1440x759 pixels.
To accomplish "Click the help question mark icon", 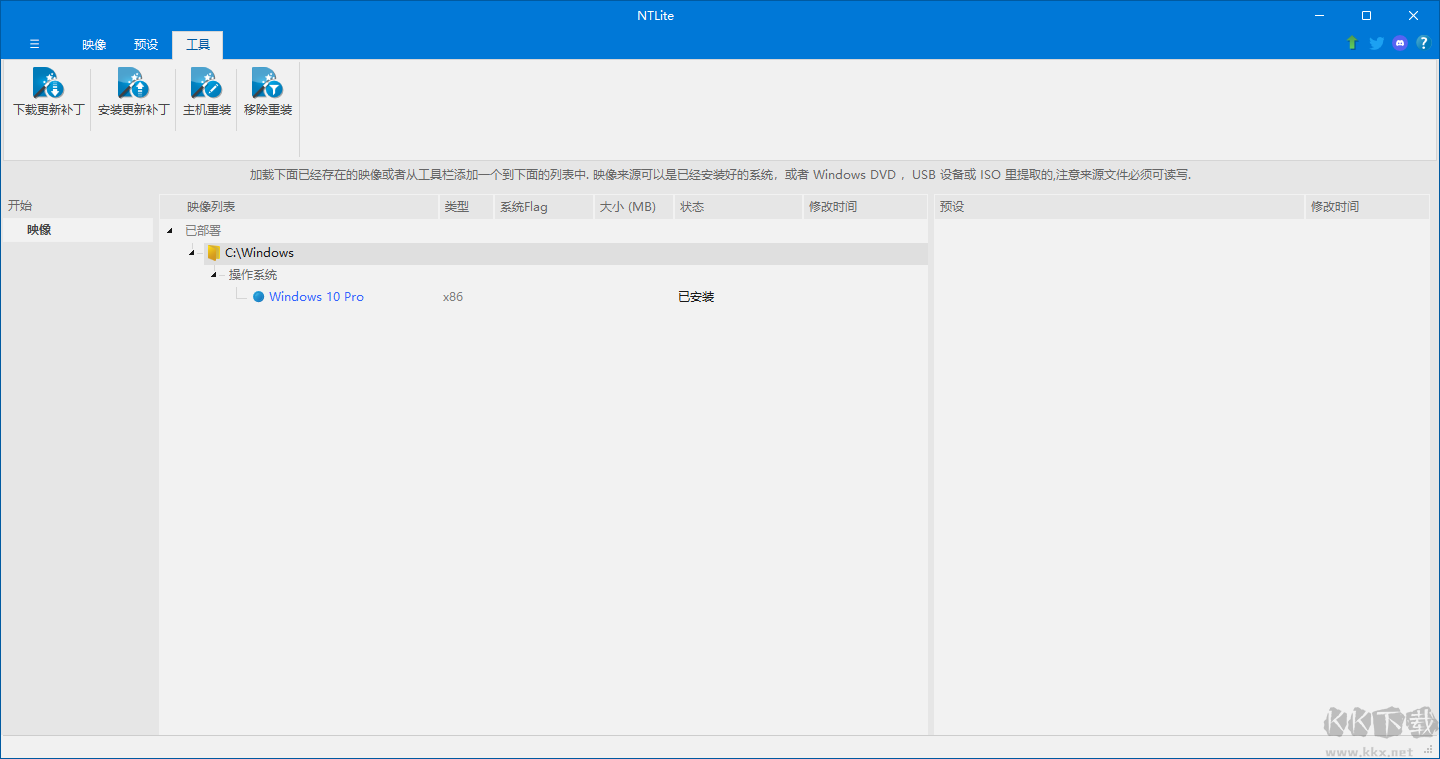I will click(1423, 43).
